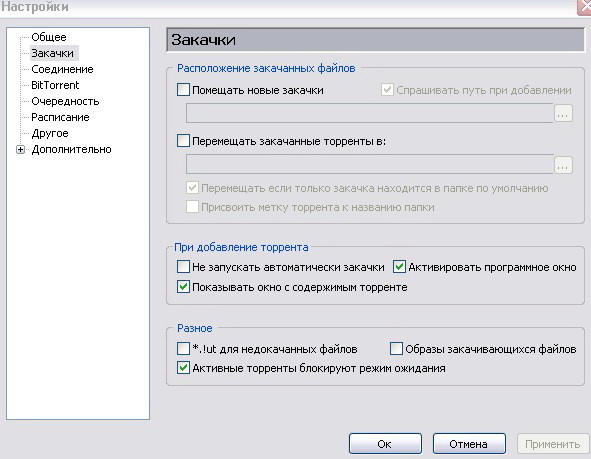Select Соединение in the settings tree
Image resolution: width=591 pixels, height=459 pixels.
click(x=62, y=69)
